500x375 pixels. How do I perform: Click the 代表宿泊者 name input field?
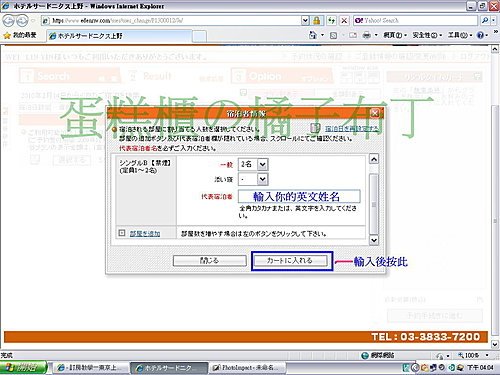[299, 196]
